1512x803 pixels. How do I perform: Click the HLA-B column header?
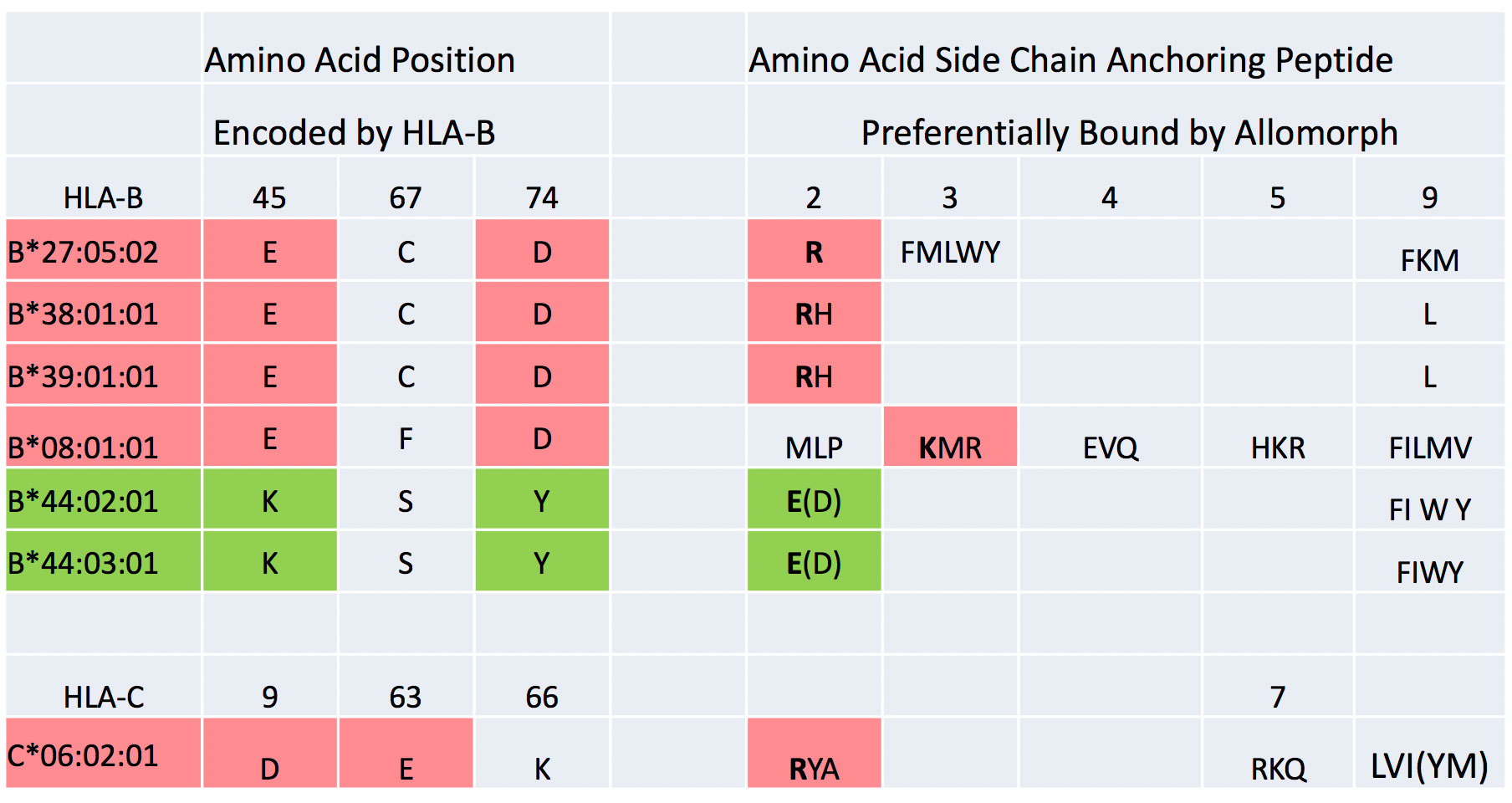103,197
